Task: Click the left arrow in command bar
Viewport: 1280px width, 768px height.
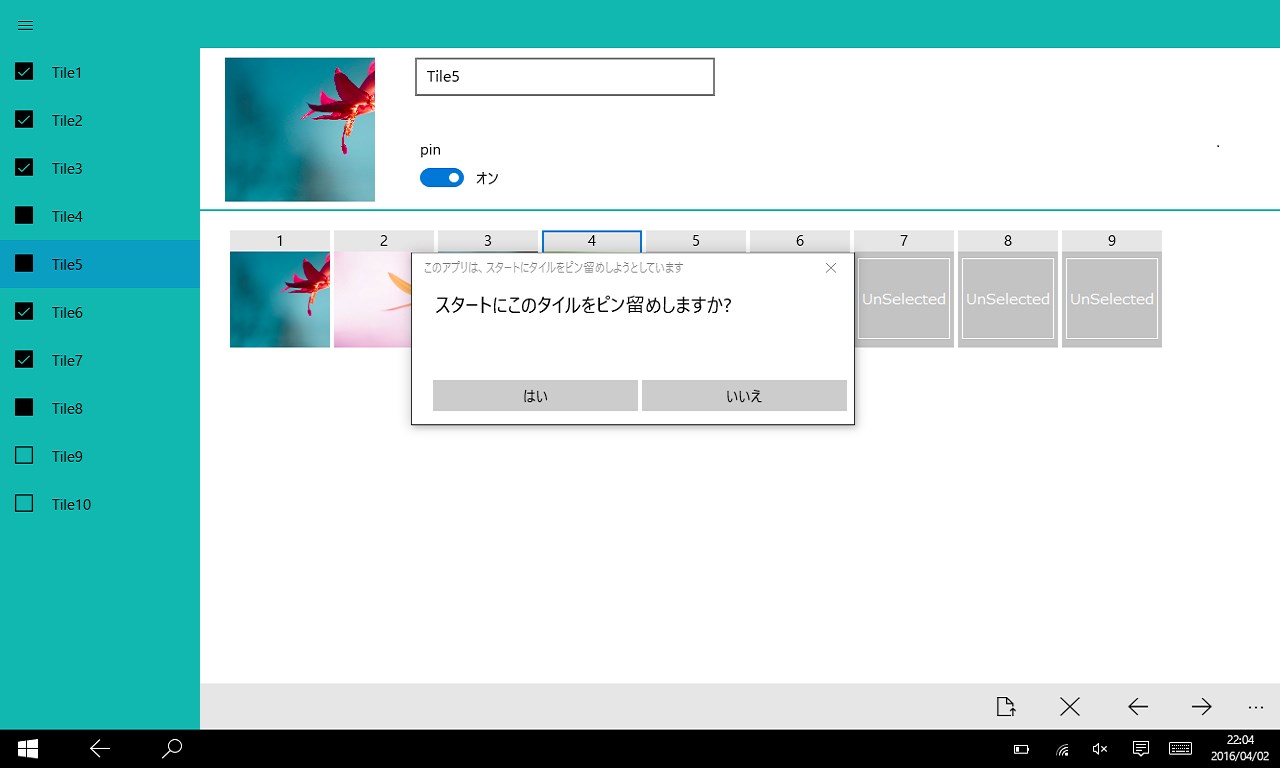Action: click(x=1138, y=707)
